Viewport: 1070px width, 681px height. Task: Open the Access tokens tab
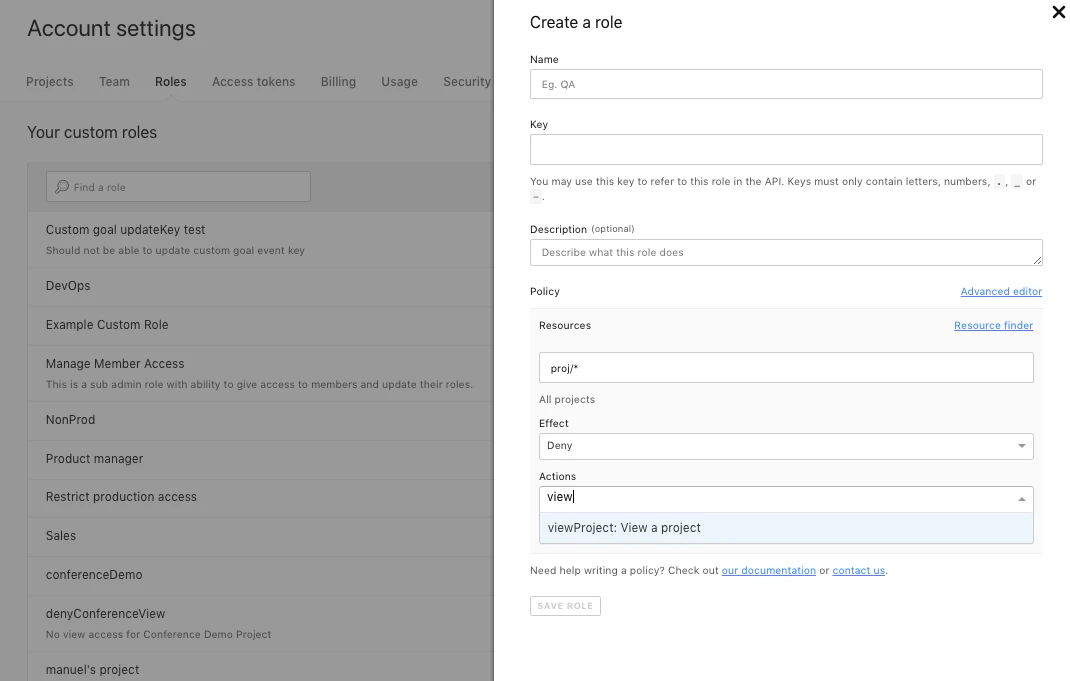253,81
